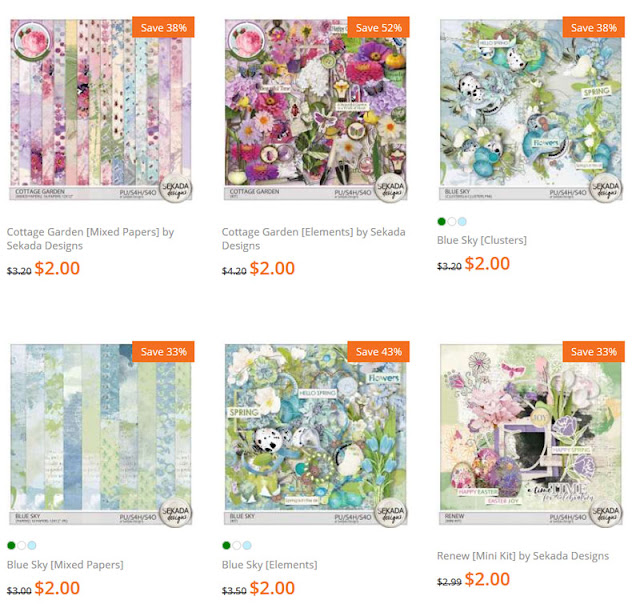Open the Blue Sky Elements product image

pos(316,434)
